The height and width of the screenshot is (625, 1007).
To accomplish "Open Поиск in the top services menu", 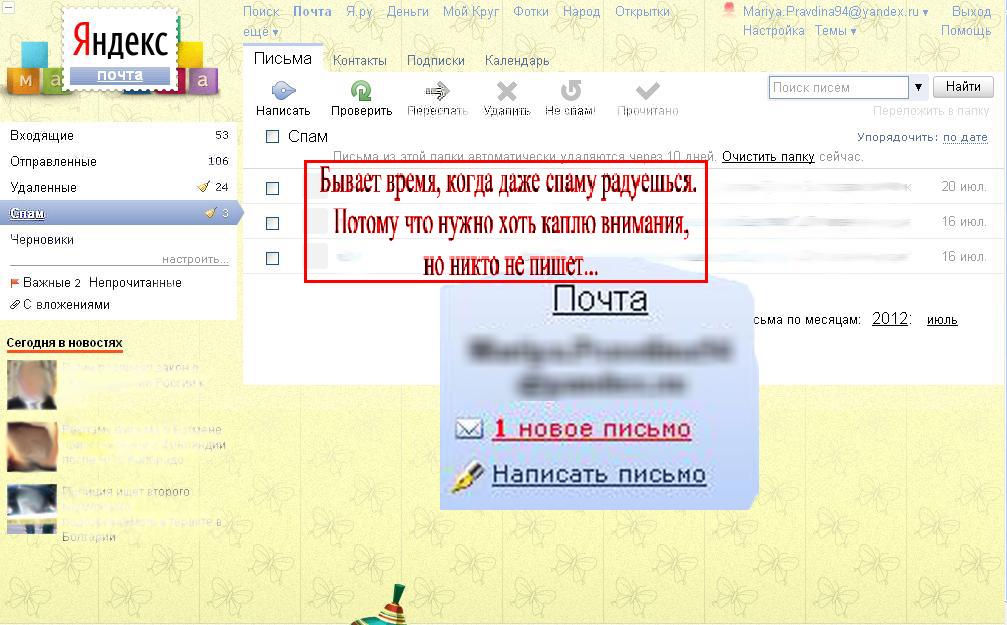I will [261, 12].
